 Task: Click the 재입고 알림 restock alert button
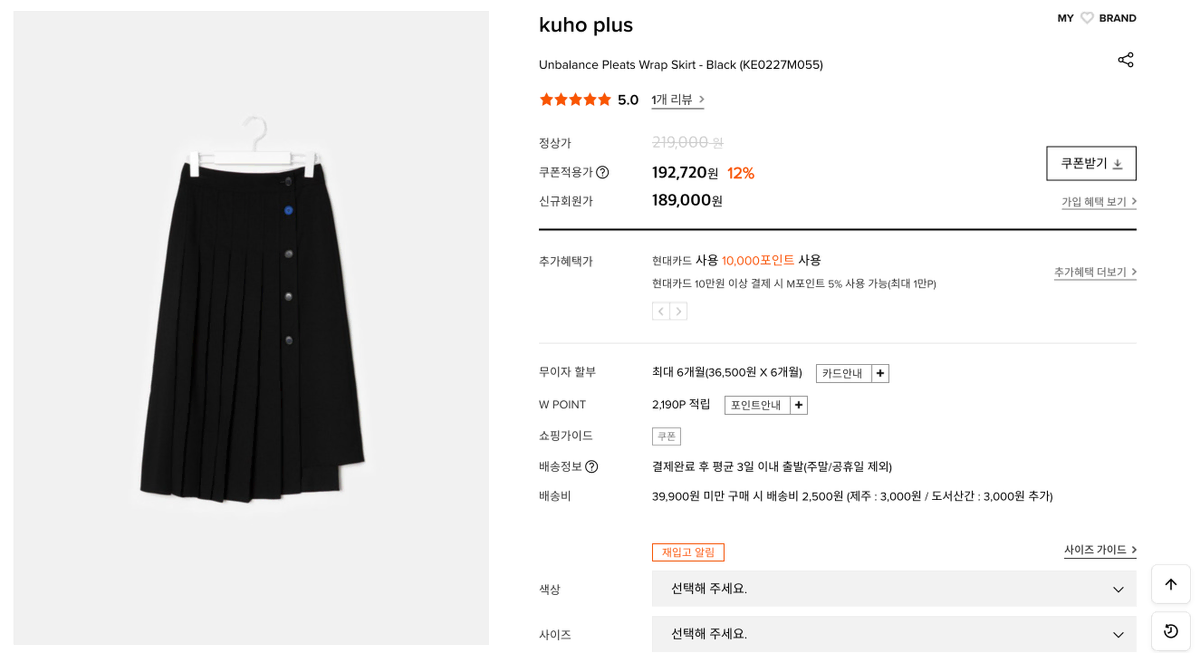point(688,552)
